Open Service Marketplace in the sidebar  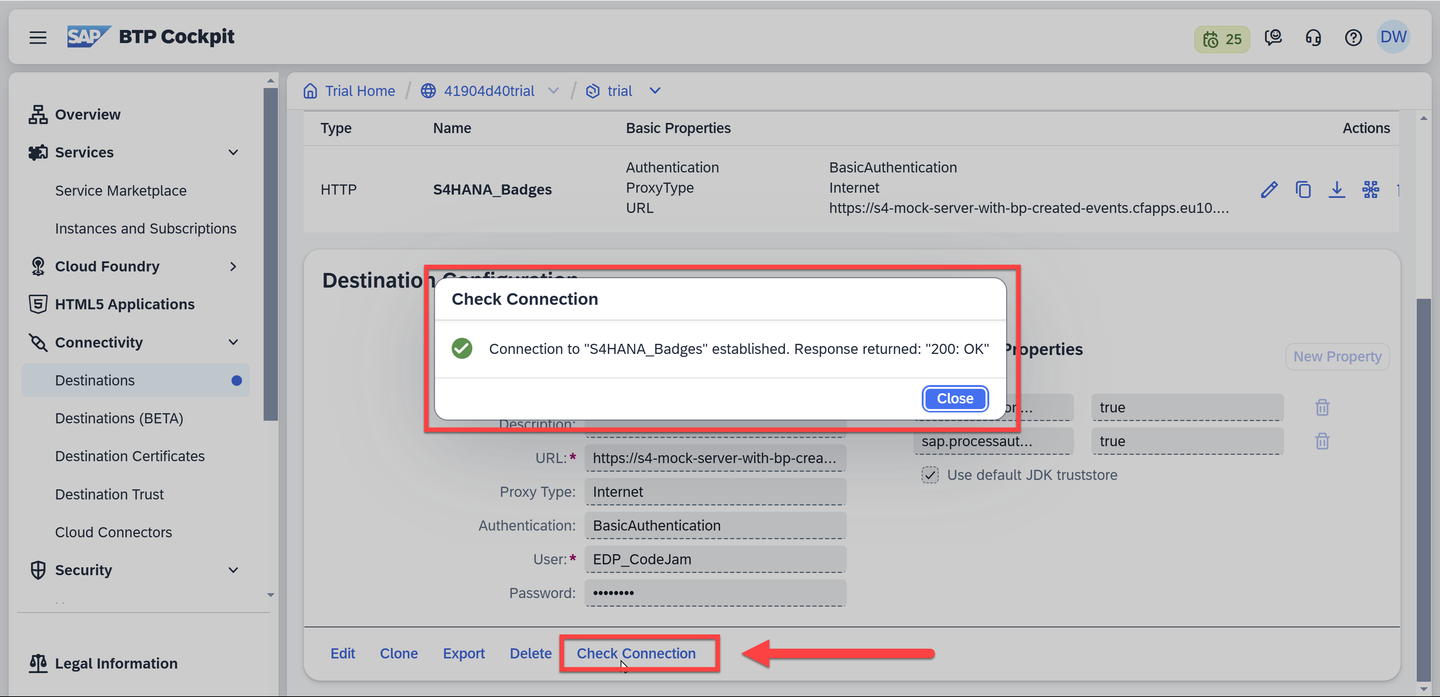coord(121,191)
